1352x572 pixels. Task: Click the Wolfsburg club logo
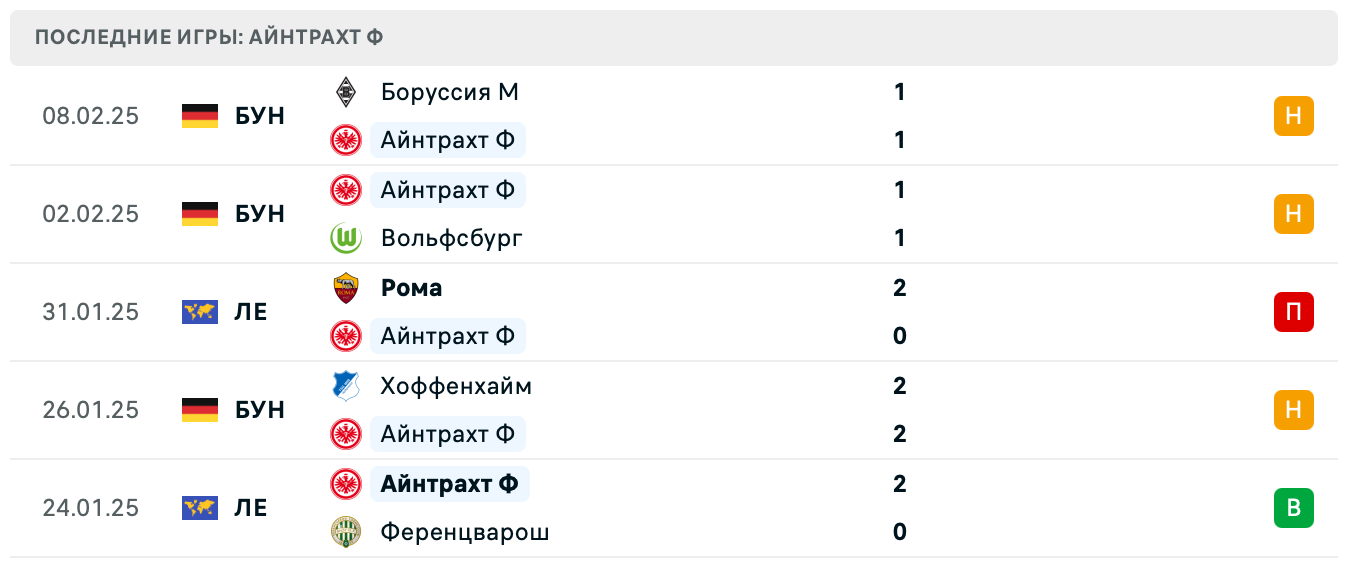(x=346, y=238)
